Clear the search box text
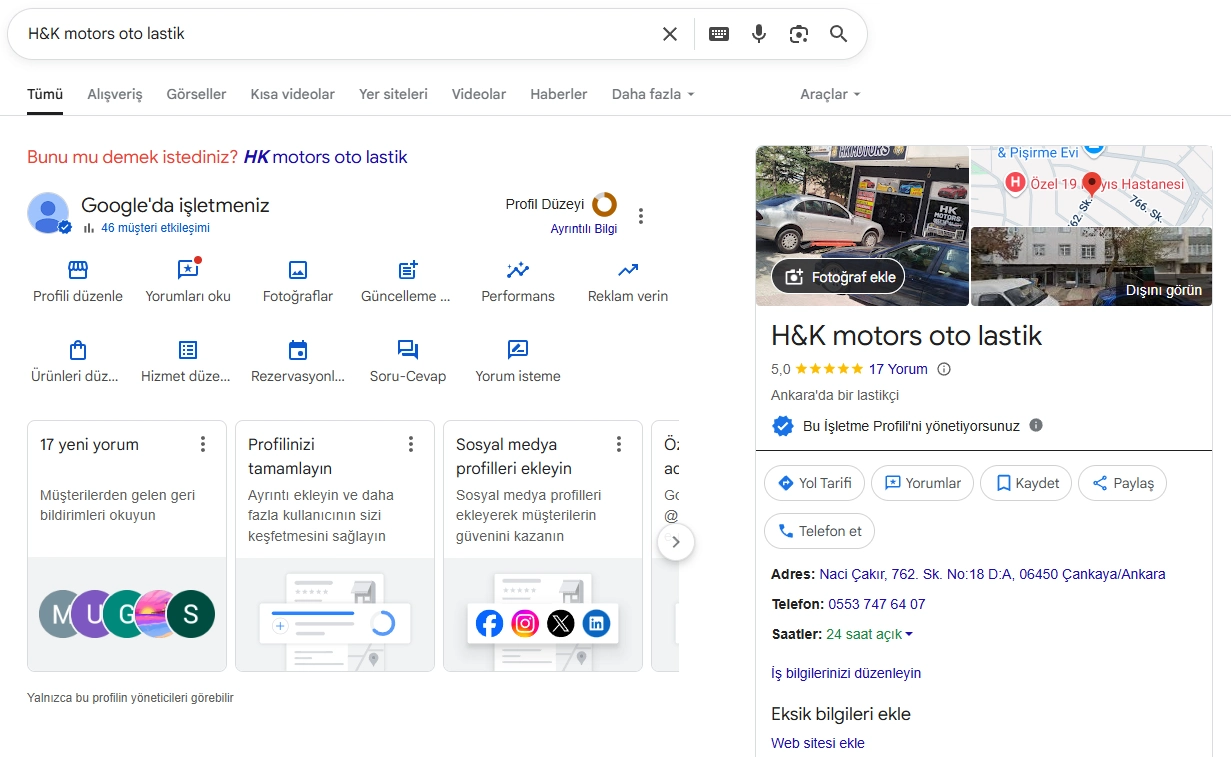This screenshot has width=1231, height=757. coord(670,34)
